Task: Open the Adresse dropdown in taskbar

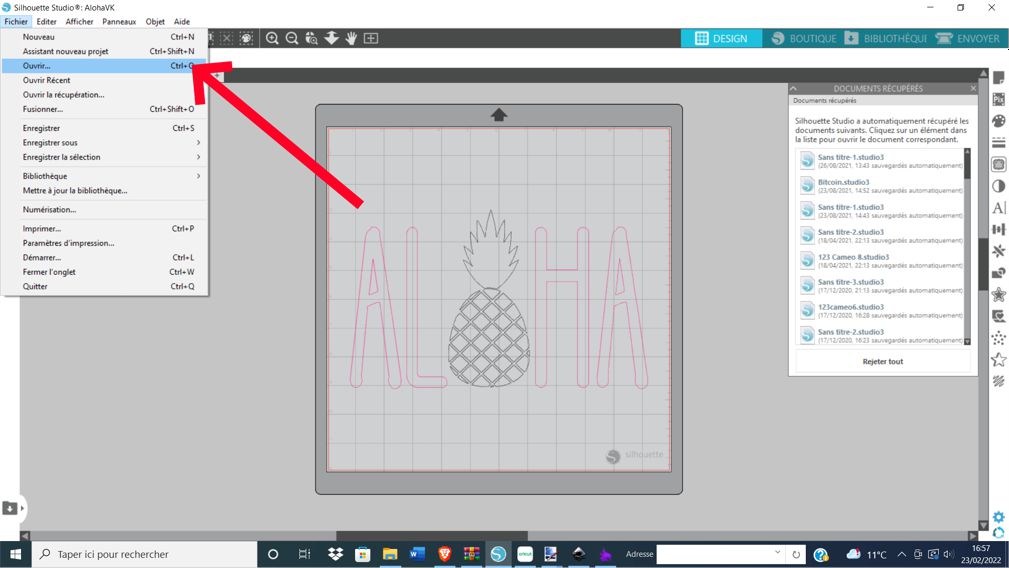Action: pos(777,553)
